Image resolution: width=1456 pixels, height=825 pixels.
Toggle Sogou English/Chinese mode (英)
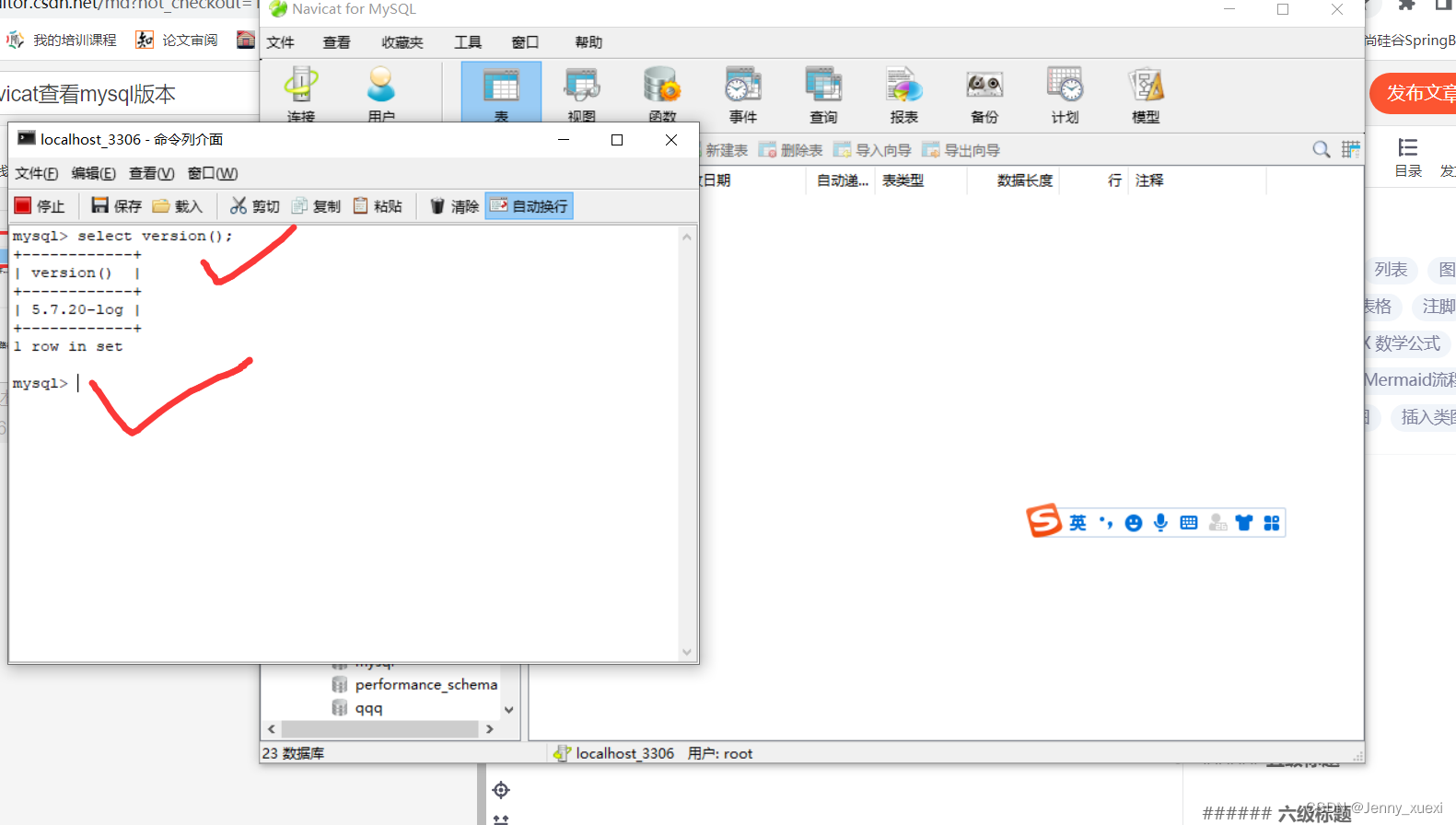point(1077,523)
